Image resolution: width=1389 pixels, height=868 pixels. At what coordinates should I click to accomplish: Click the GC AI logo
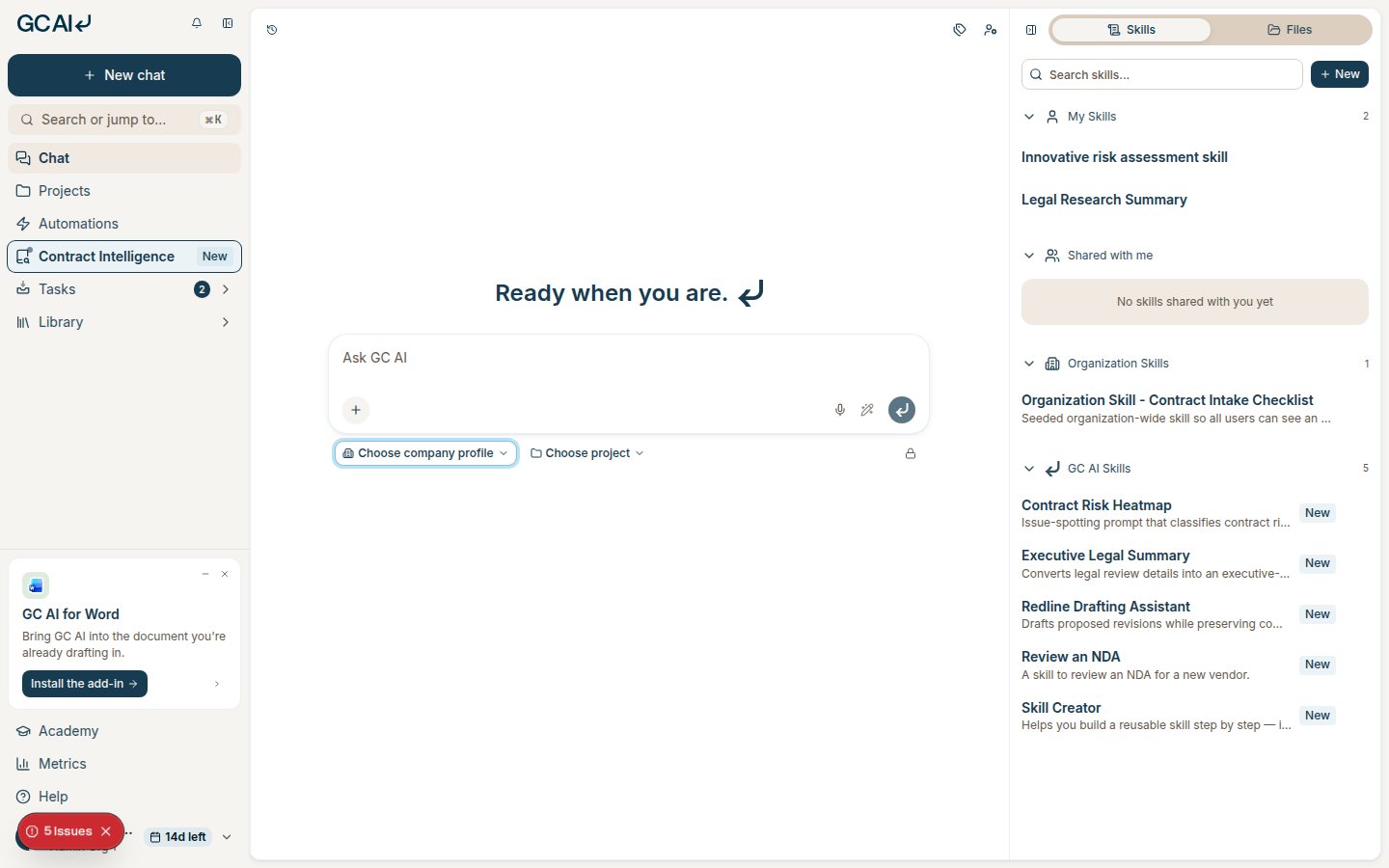point(54,23)
